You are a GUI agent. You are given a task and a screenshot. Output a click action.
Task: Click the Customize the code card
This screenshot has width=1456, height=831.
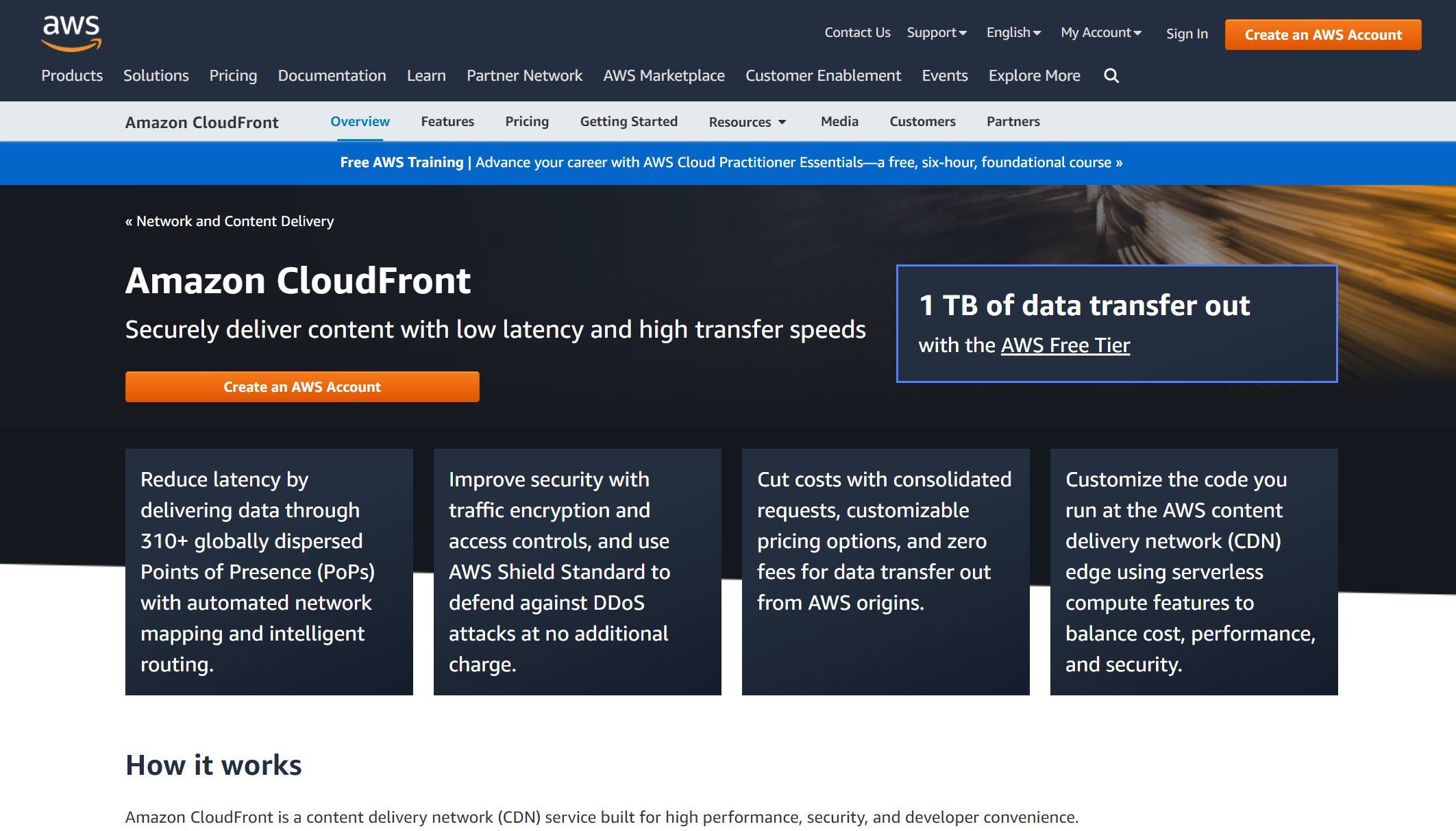pos(1194,572)
